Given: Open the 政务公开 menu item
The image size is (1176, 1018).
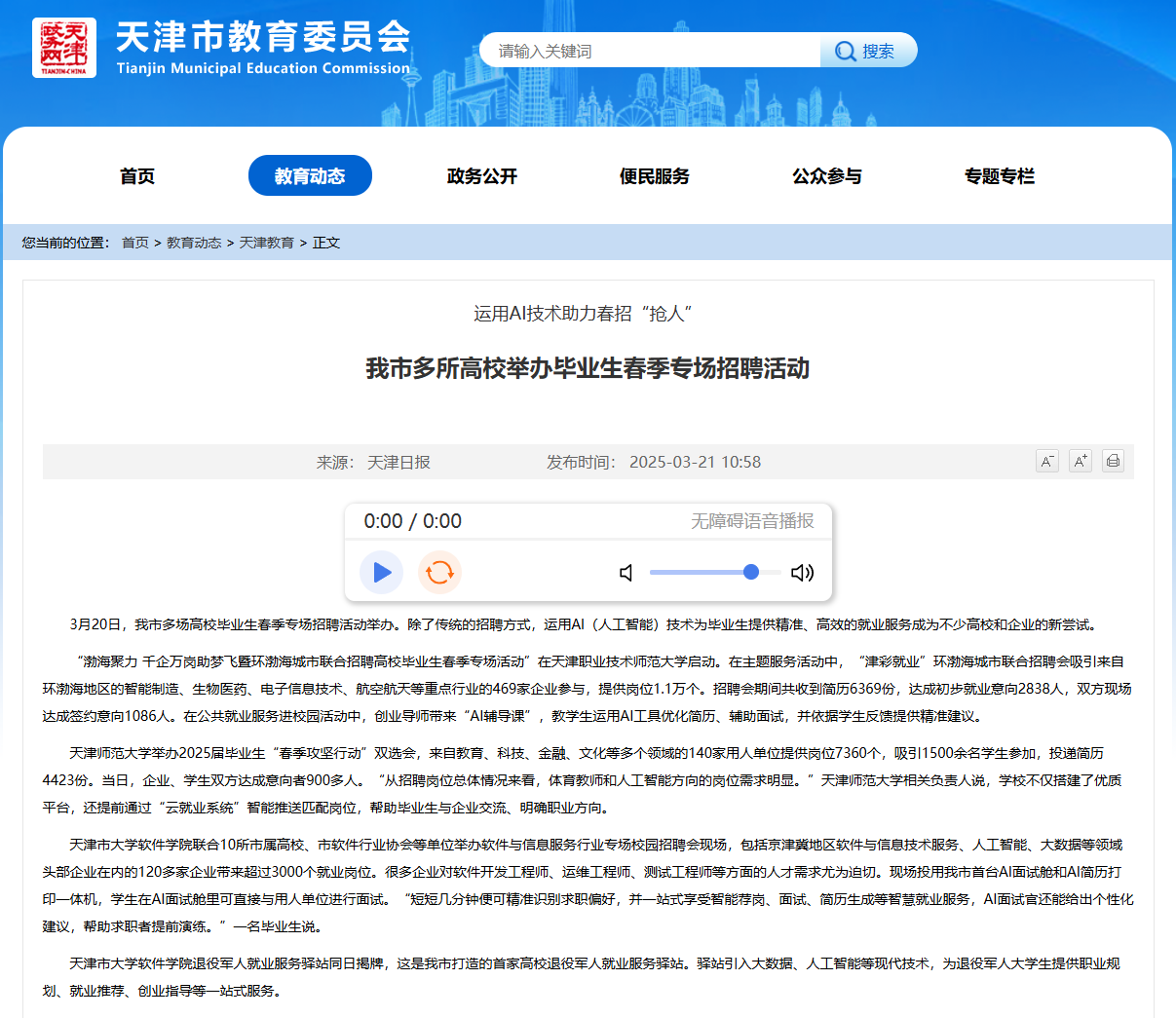Looking at the screenshot, I should click(x=482, y=176).
